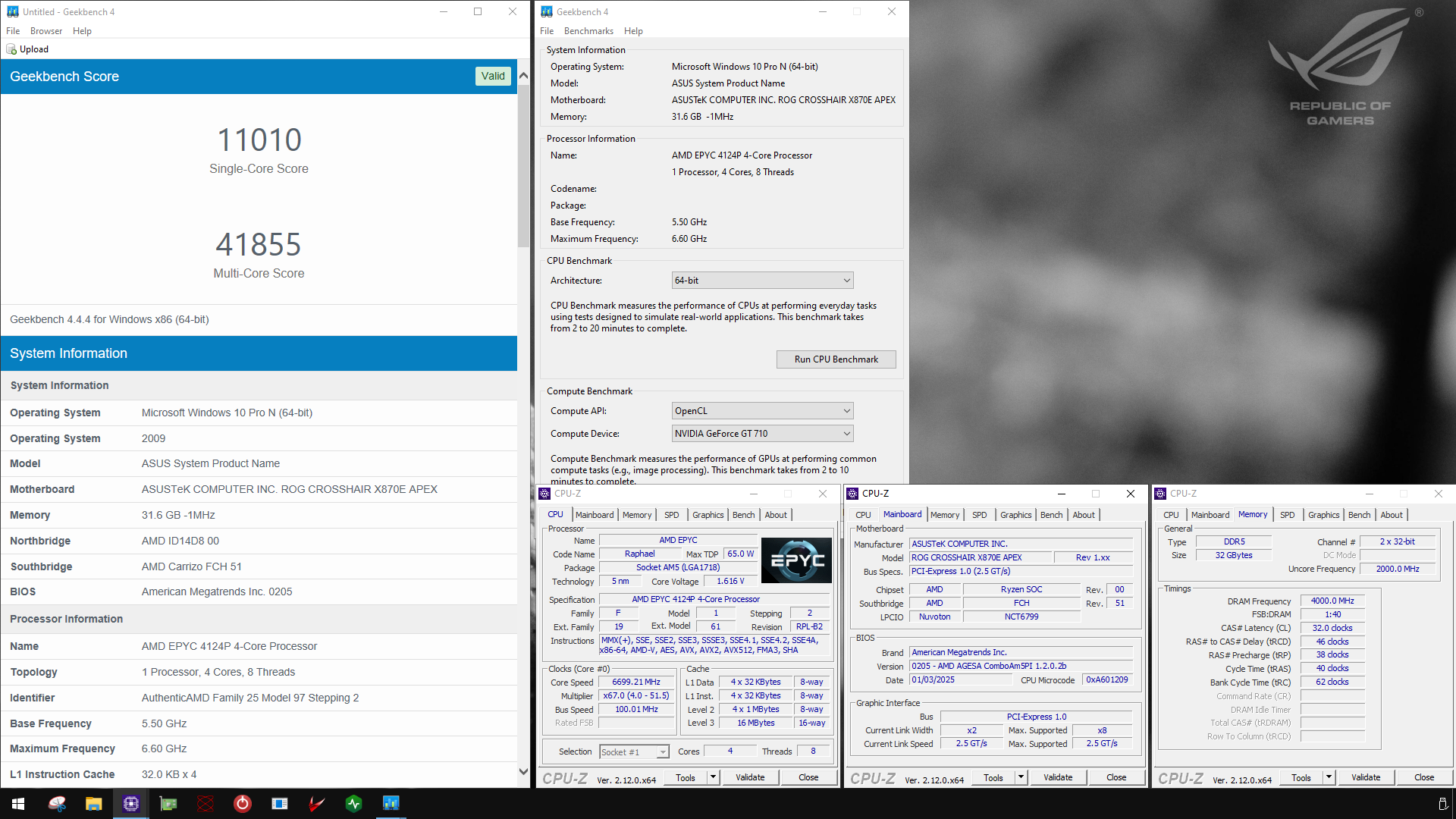Click the Identifier AuthenticAMD Family 25 row
1456x819 pixels.
point(259,698)
